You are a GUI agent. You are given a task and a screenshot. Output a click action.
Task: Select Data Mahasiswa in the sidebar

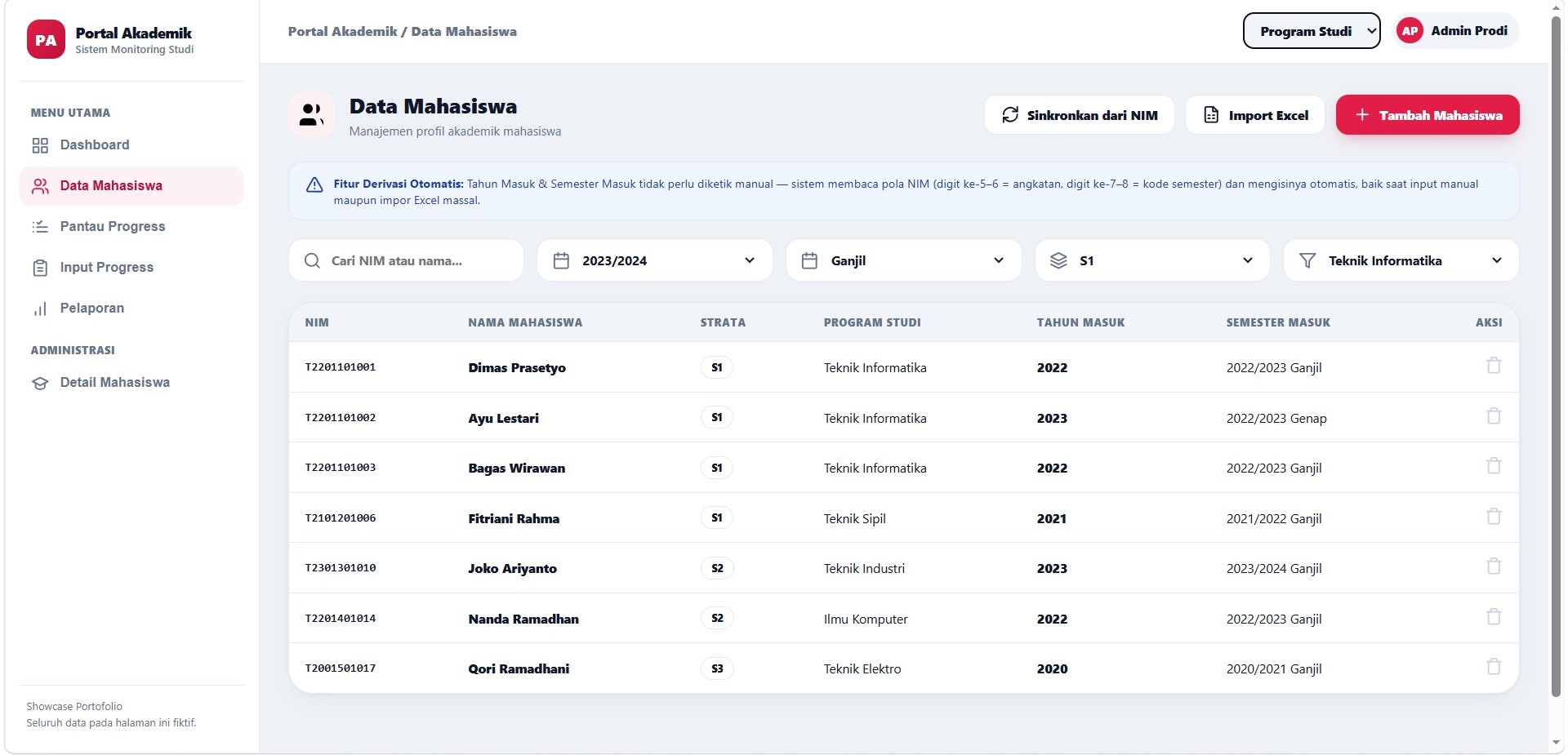pyautogui.click(x=131, y=186)
